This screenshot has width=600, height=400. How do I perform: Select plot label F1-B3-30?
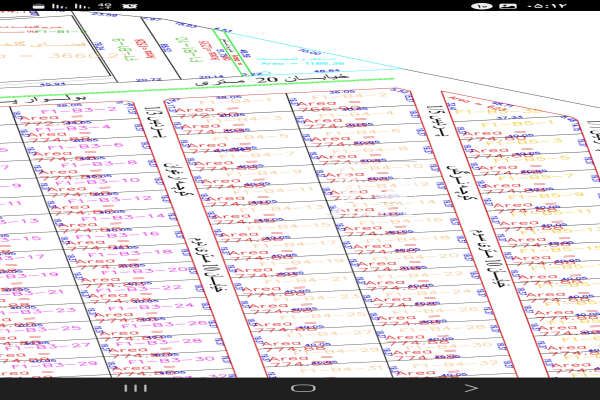[171, 361]
